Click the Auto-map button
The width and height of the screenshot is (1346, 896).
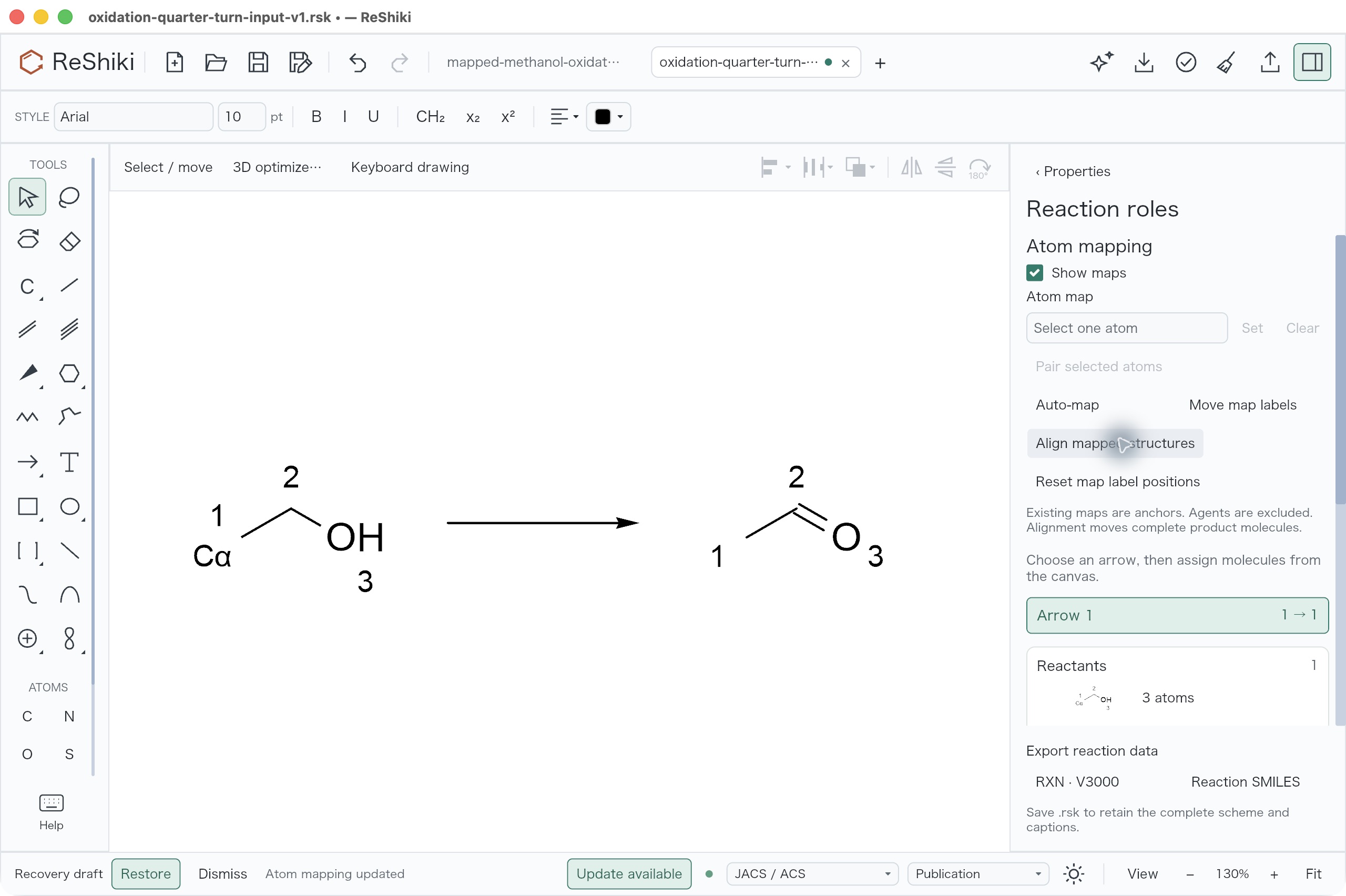point(1067,404)
